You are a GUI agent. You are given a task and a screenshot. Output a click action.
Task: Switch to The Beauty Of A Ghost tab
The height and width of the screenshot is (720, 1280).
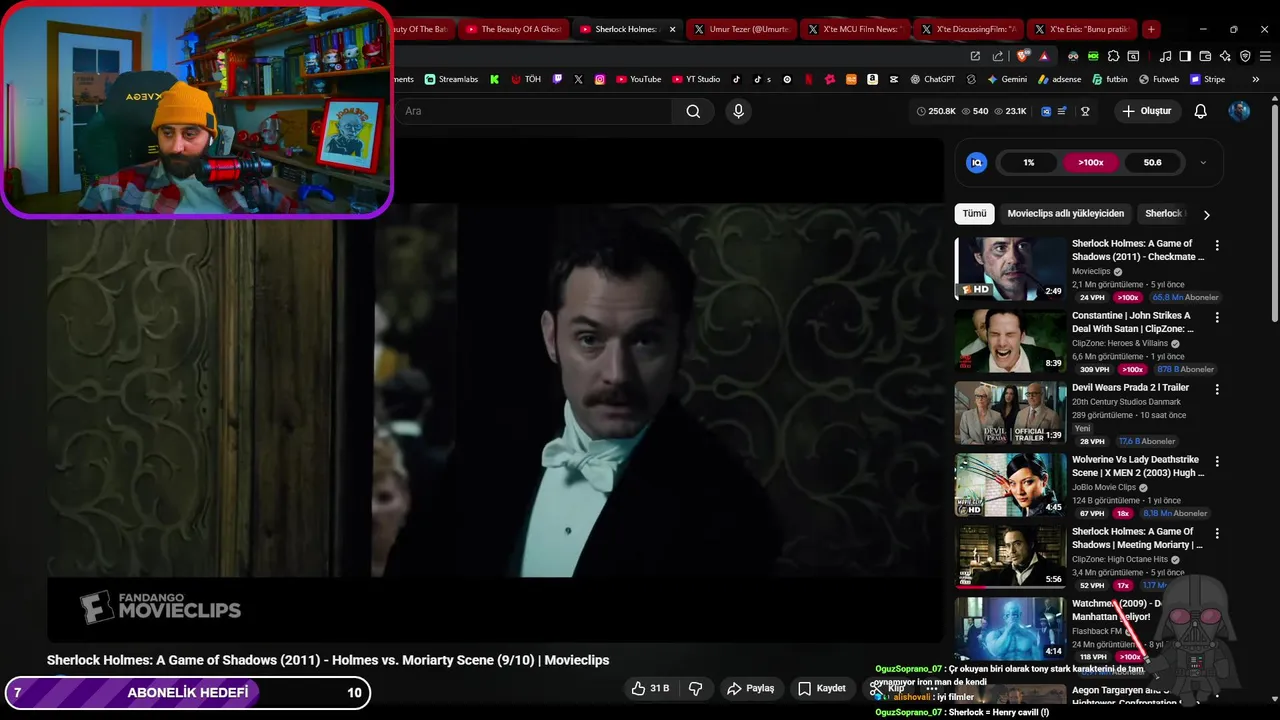514,29
